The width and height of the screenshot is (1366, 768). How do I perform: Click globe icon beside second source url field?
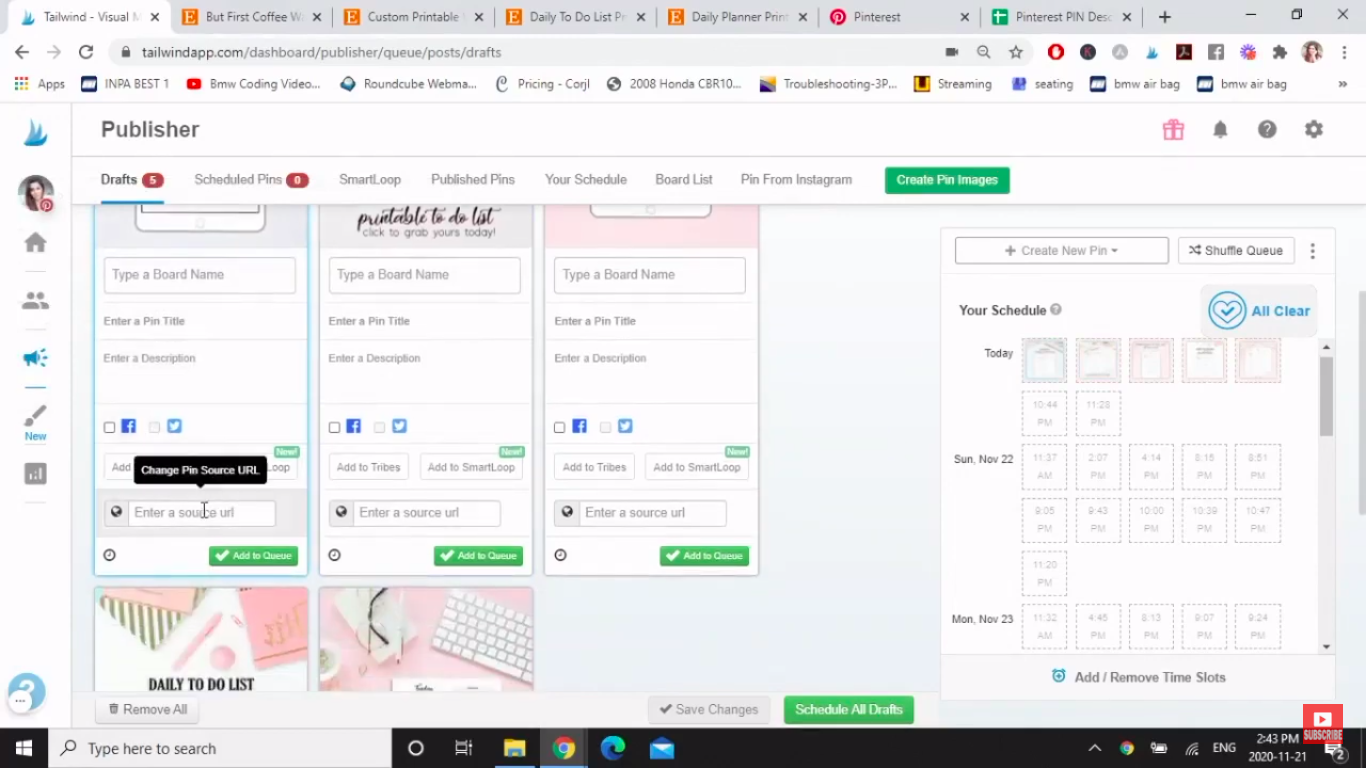pyautogui.click(x=342, y=512)
